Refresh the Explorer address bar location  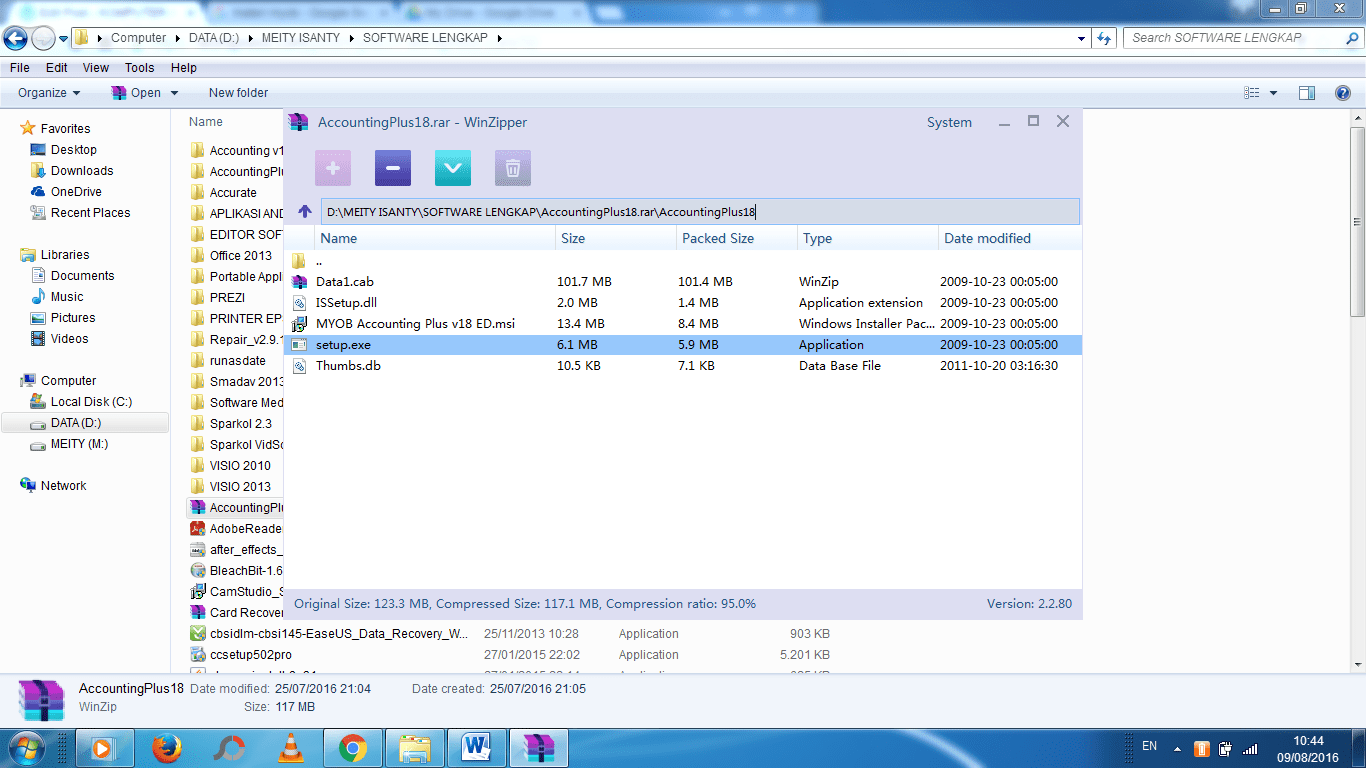click(x=1104, y=38)
